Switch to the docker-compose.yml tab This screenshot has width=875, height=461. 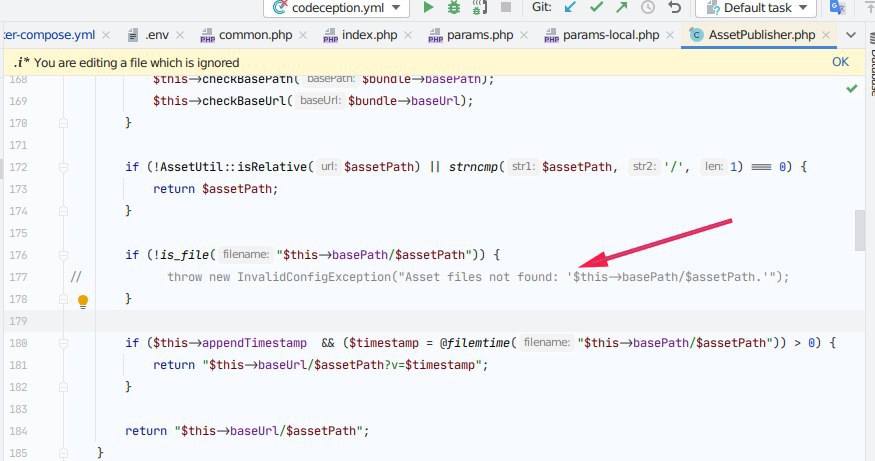49,35
